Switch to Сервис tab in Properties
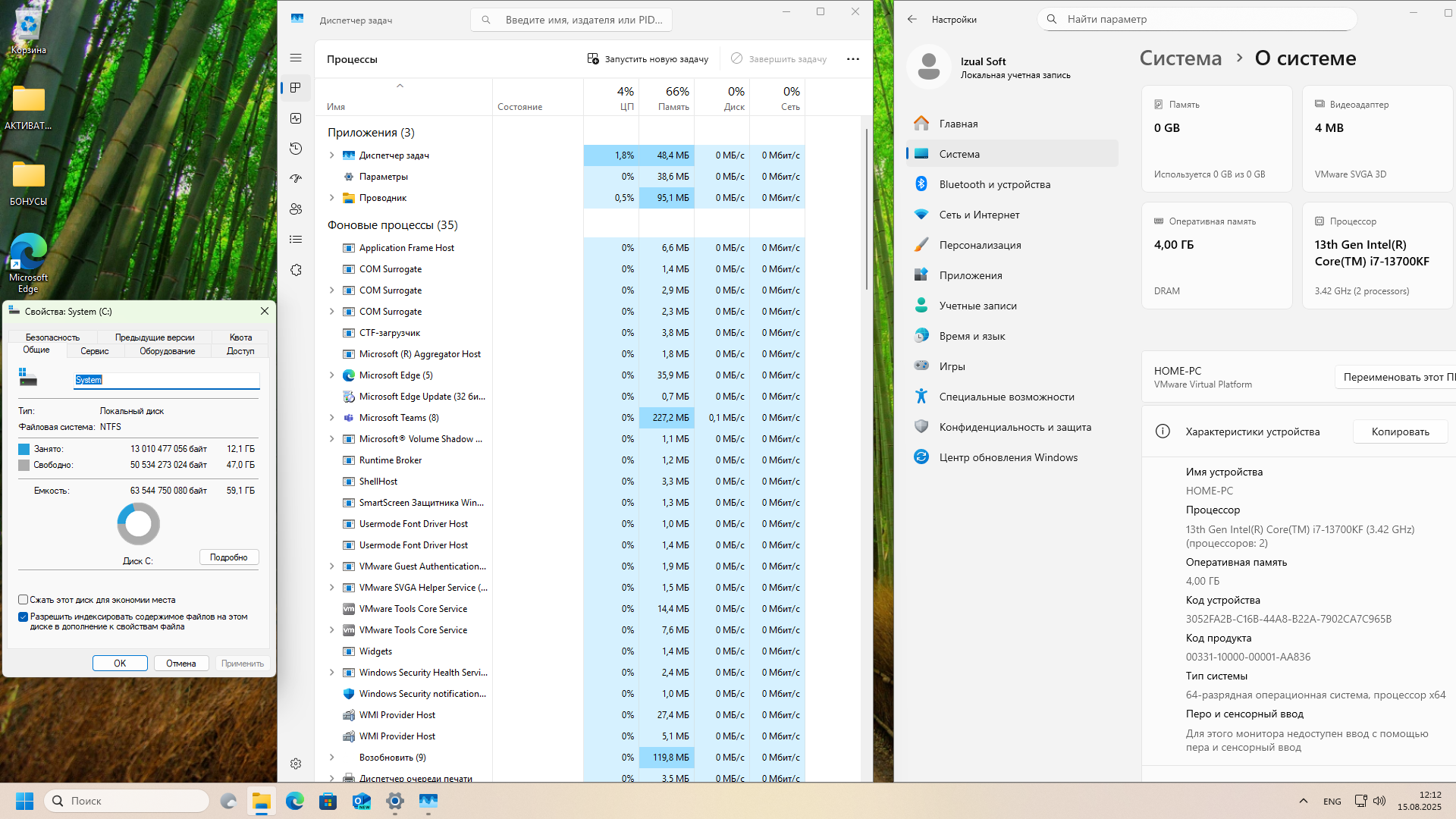1456x819 pixels. pyautogui.click(x=95, y=351)
